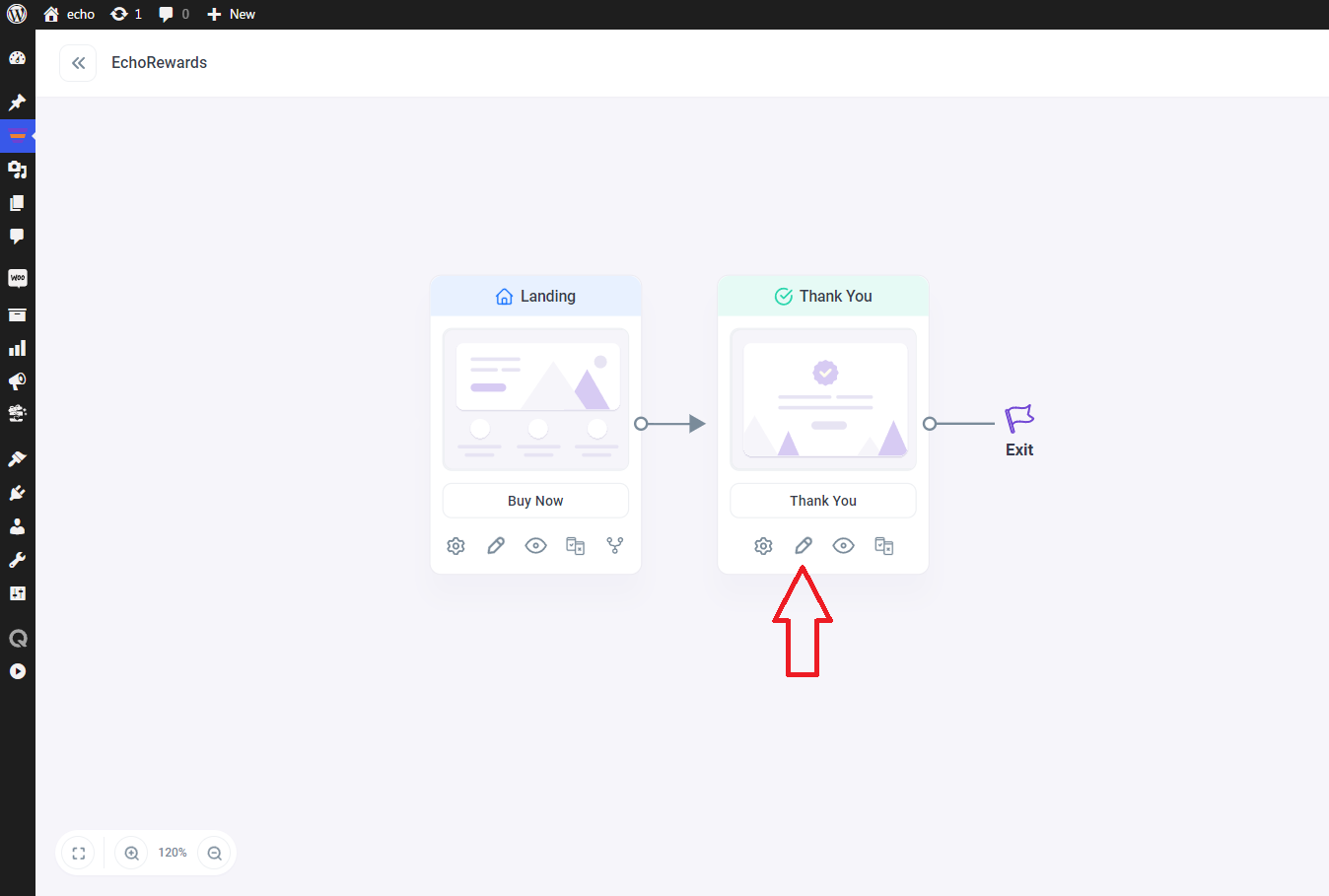Click the Buy Now button
The height and width of the screenshot is (896, 1329).
pyautogui.click(x=535, y=501)
